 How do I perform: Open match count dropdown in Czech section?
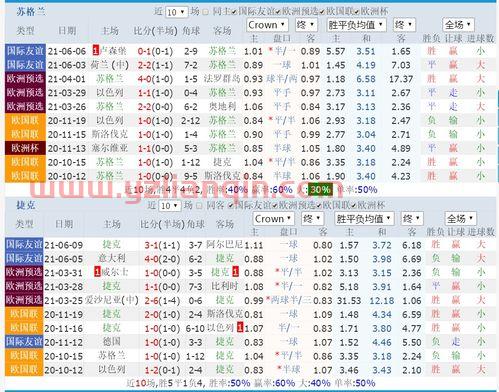click(x=170, y=206)
